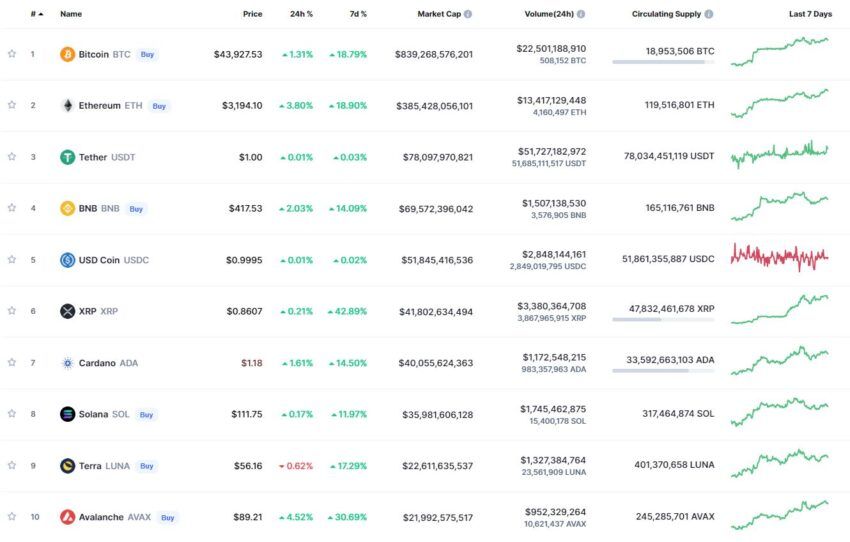
Task: Click the Terra LUNA logo icon
Action: [67, 466]
